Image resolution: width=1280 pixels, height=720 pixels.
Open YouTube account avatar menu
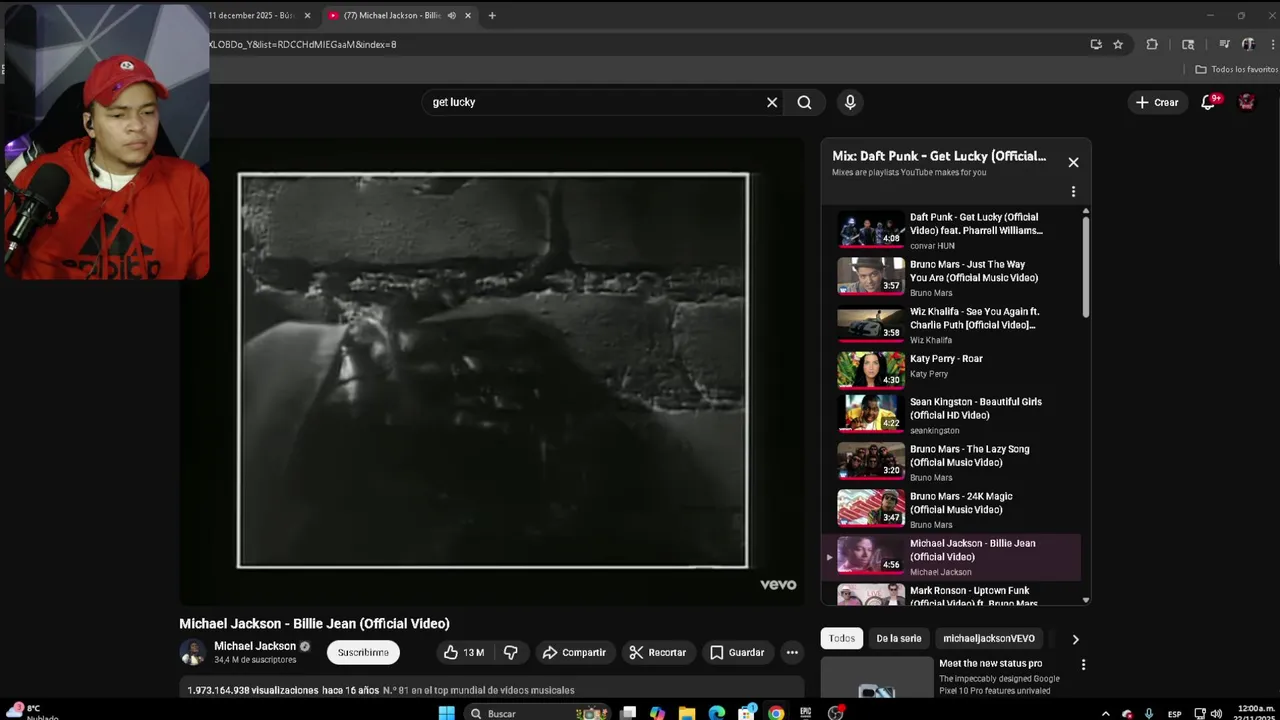pos(1246,102)
